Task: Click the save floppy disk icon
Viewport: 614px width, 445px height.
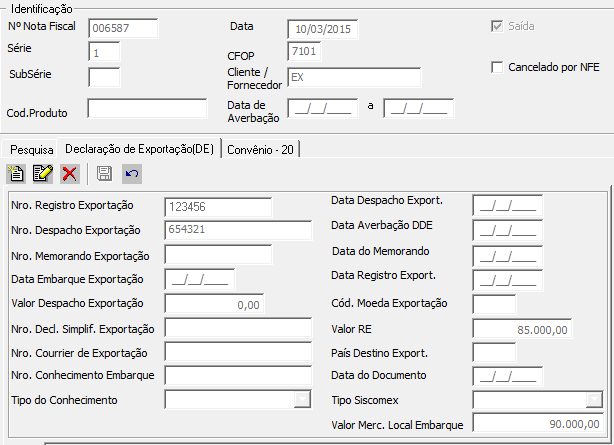Action: (105, 174)
